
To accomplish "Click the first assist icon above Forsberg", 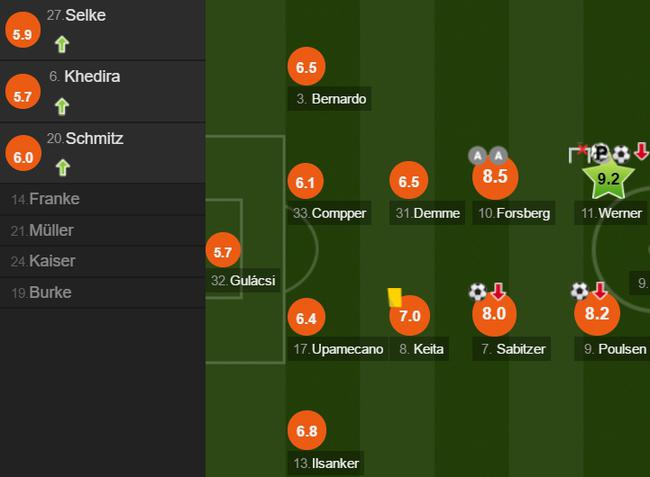I will tap(477, 155).
